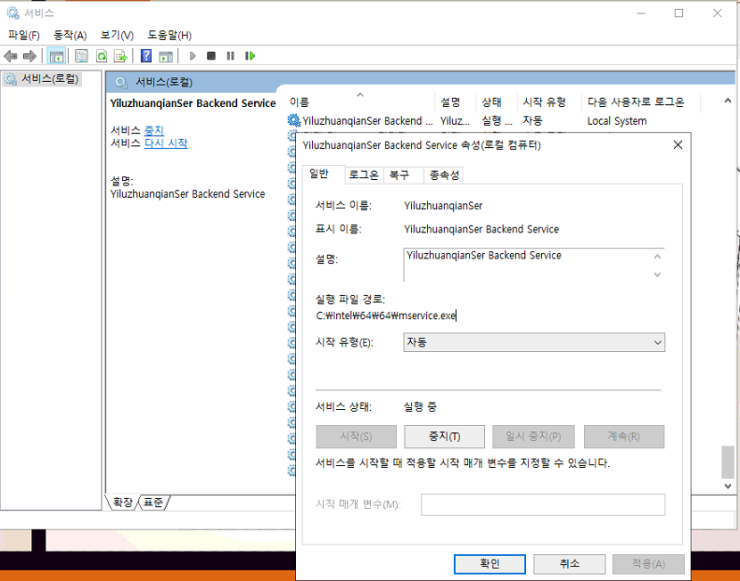Toggle the action pane toolbar icon
Viewport: 740px width, 581px height.
[166, 56]
